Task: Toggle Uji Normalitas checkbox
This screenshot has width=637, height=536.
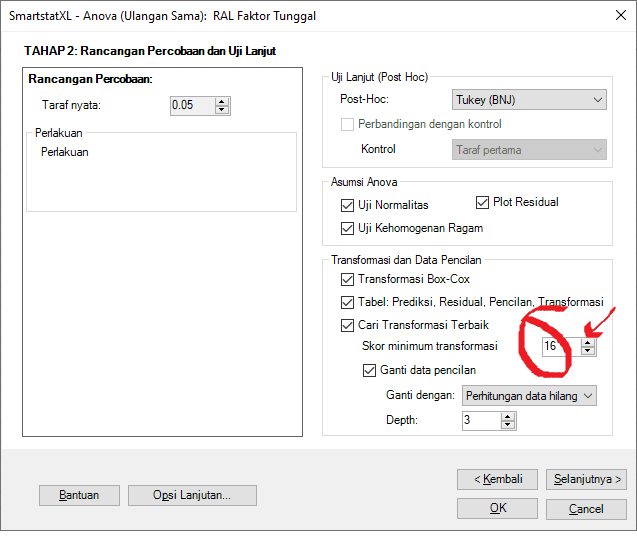Action: click(x=348, y=205)
